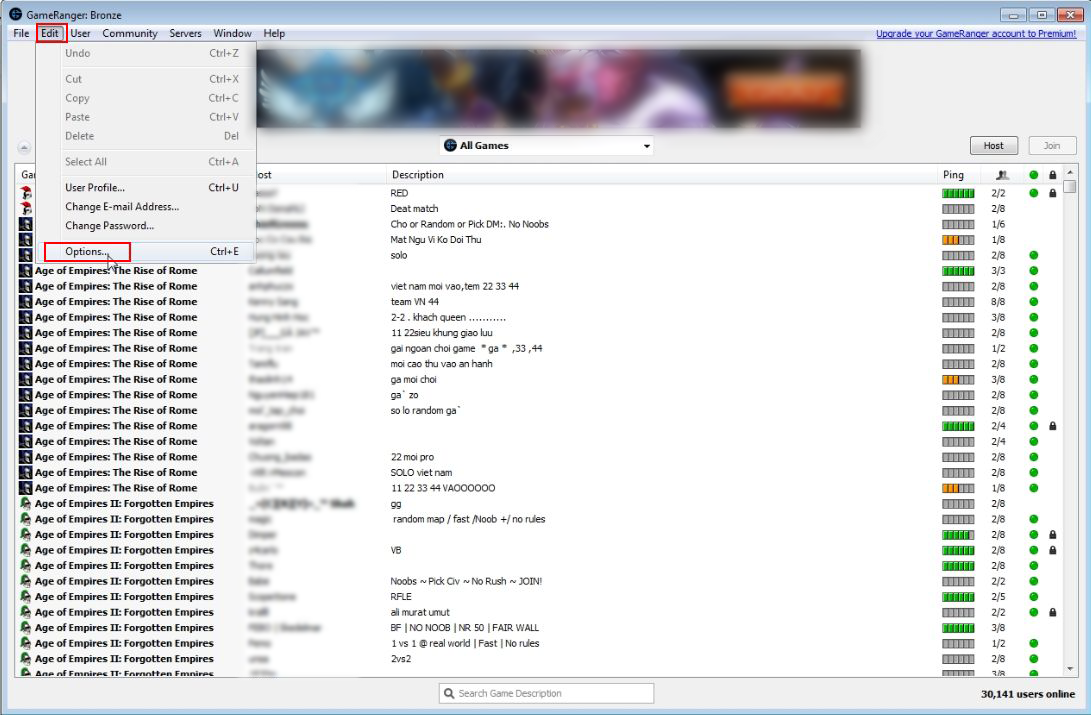Click the Join button

pos(1052,145)
